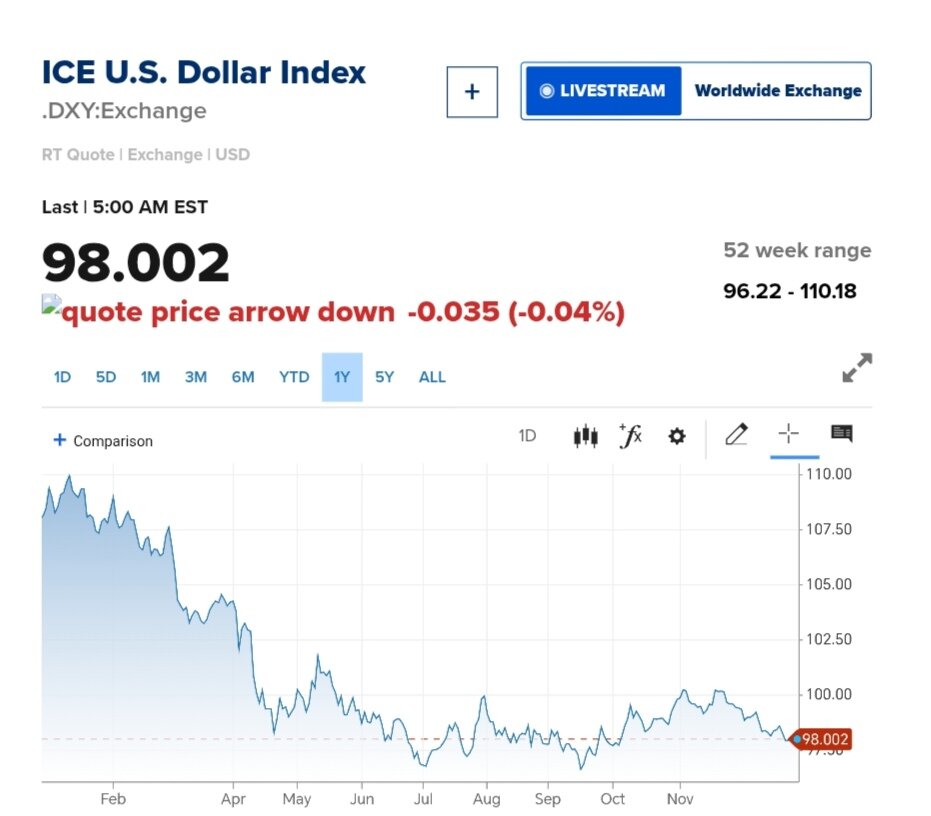Add the Dollar Index to watchlist with plus button
This screenshot has width=931, height=816.
472,92
